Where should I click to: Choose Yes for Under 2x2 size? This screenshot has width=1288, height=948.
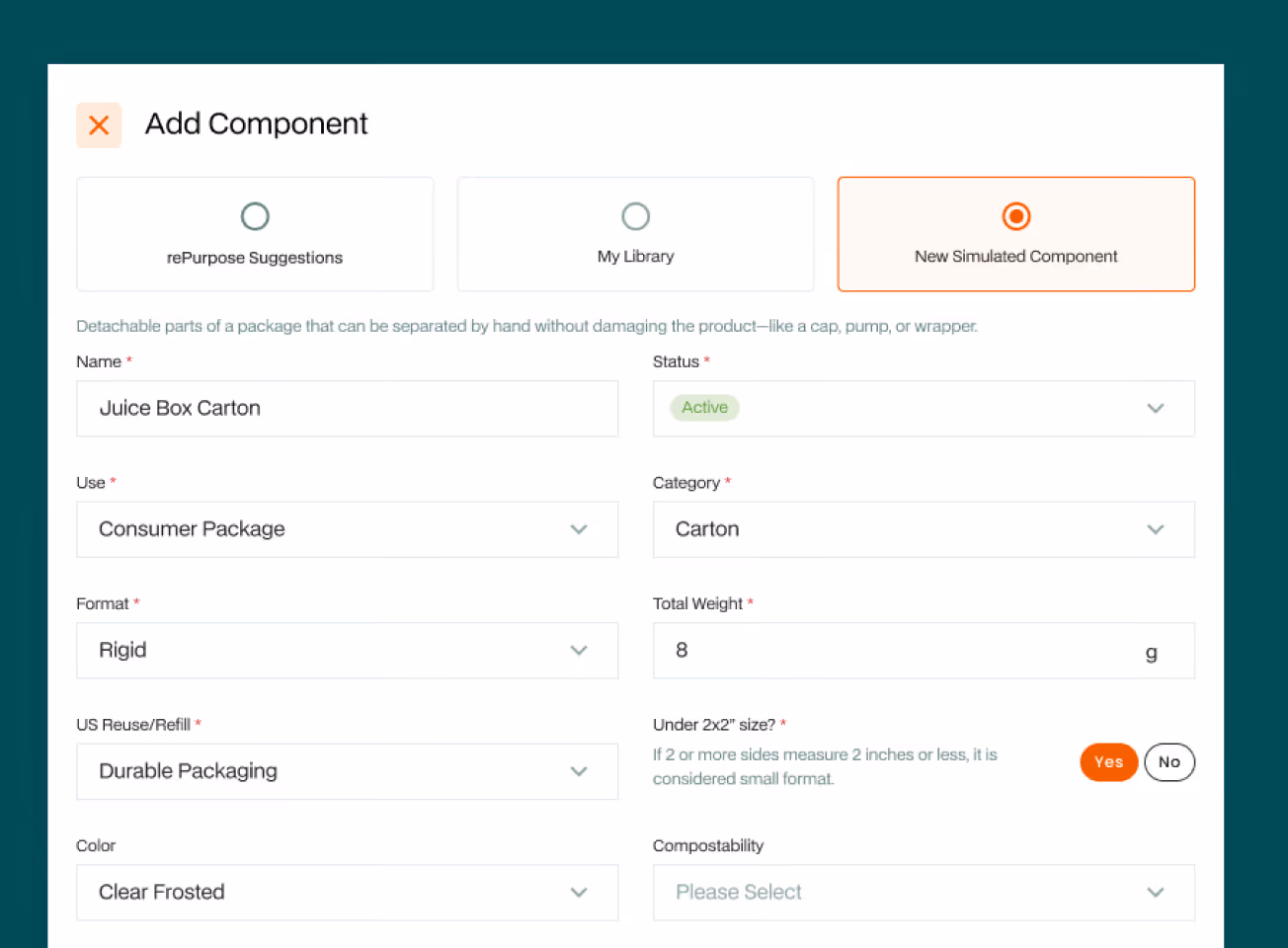[1108, 762]
